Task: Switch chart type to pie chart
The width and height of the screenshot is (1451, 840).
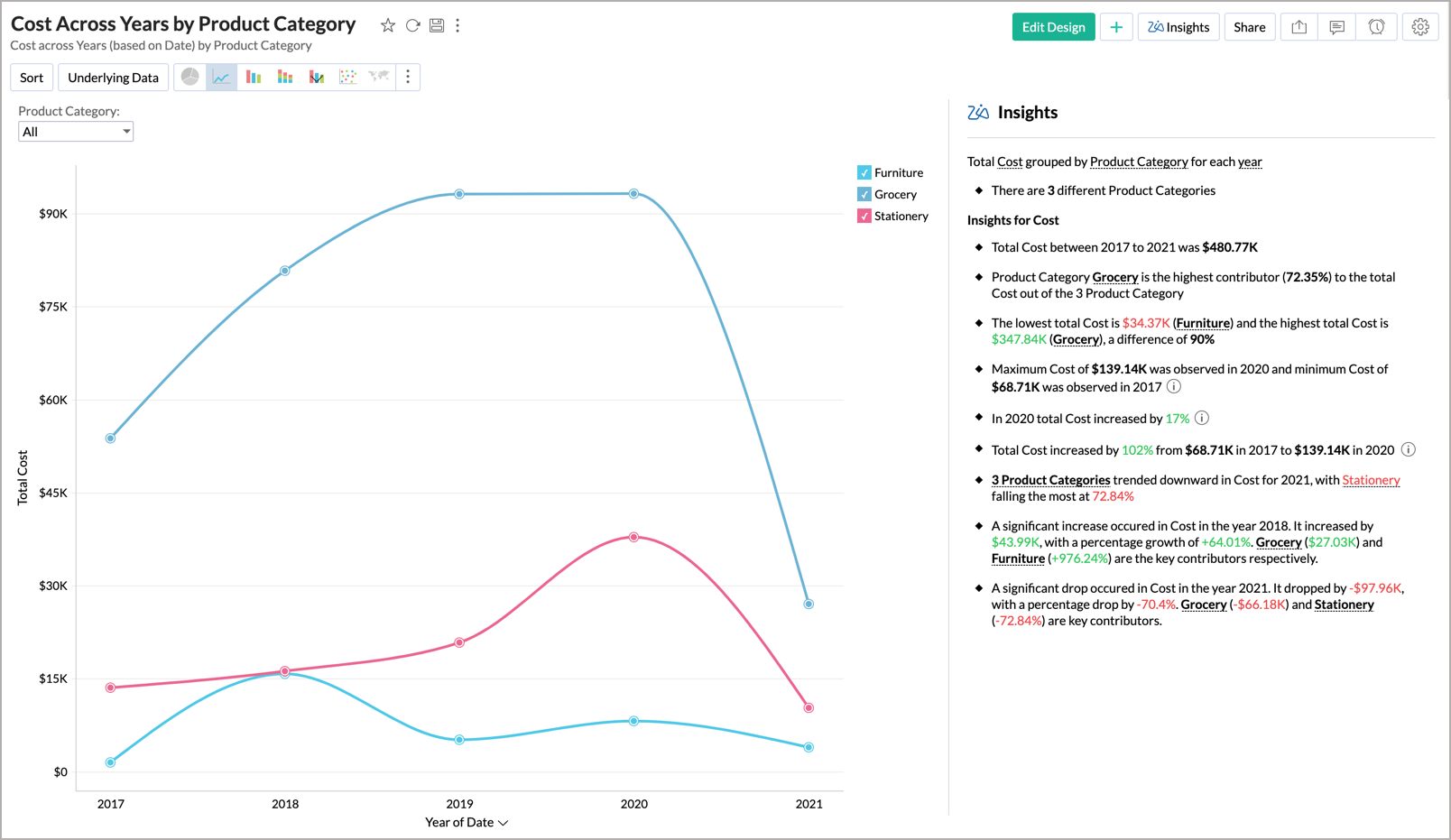Action: [189, 77]
